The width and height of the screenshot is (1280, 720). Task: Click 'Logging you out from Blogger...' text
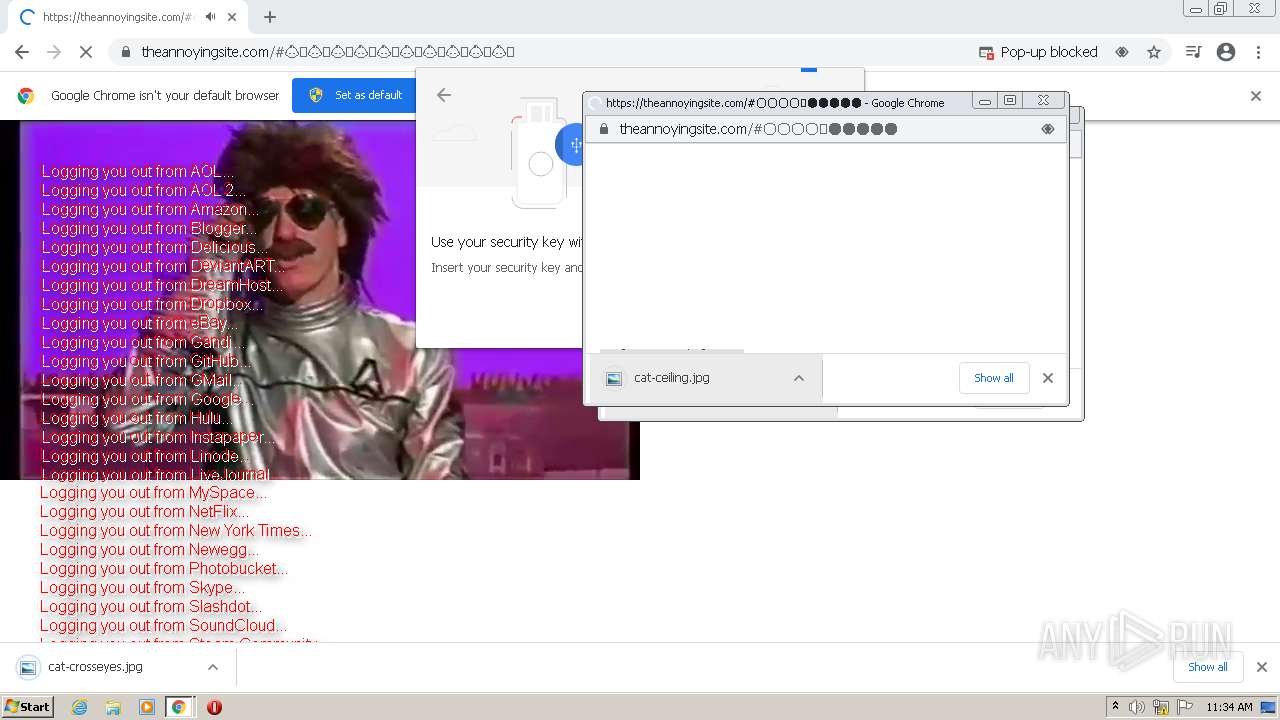coord(149,228)
